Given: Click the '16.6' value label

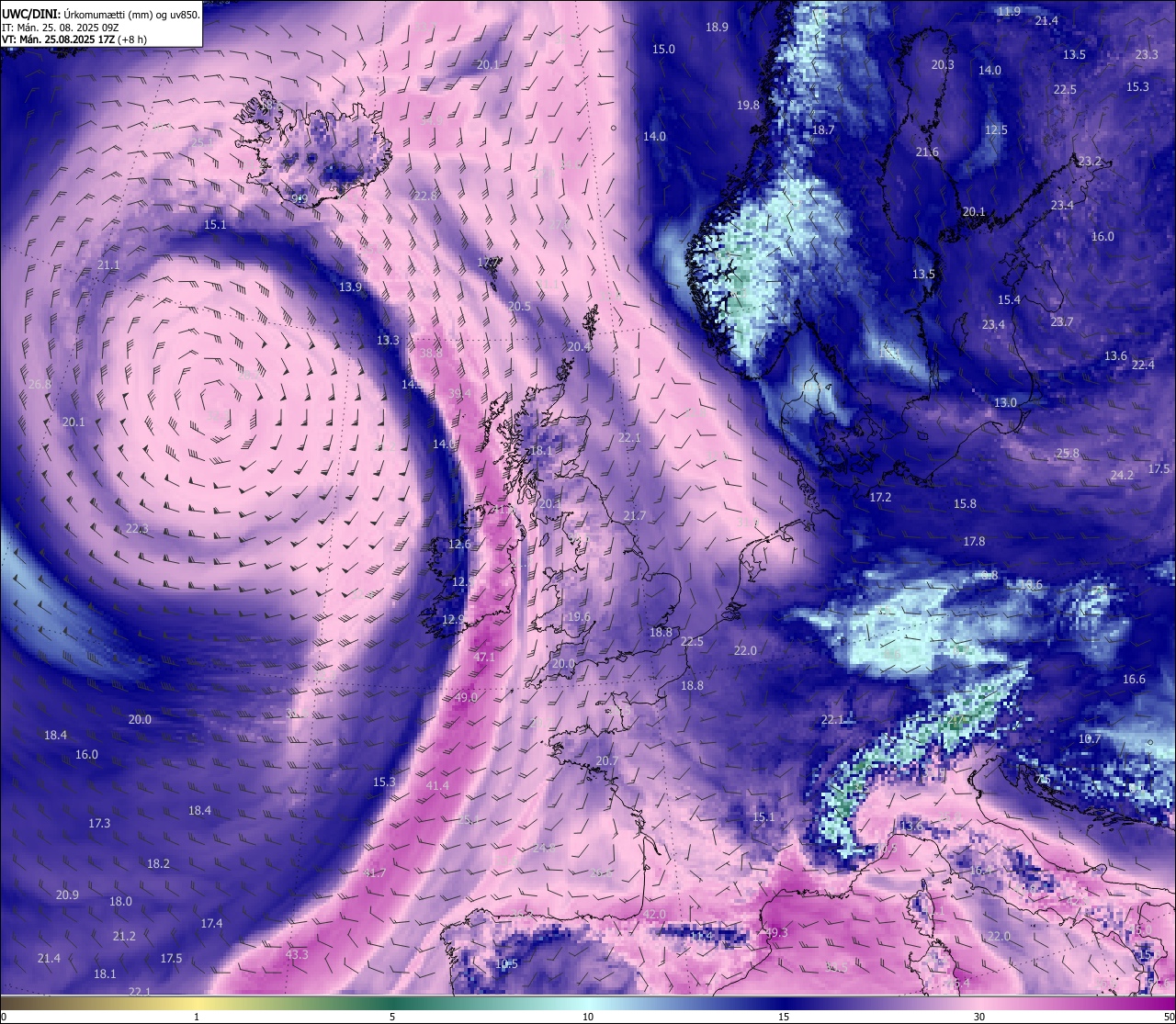Looking at the screenshot, I should pyautogui.click(x=1134, y=680).
